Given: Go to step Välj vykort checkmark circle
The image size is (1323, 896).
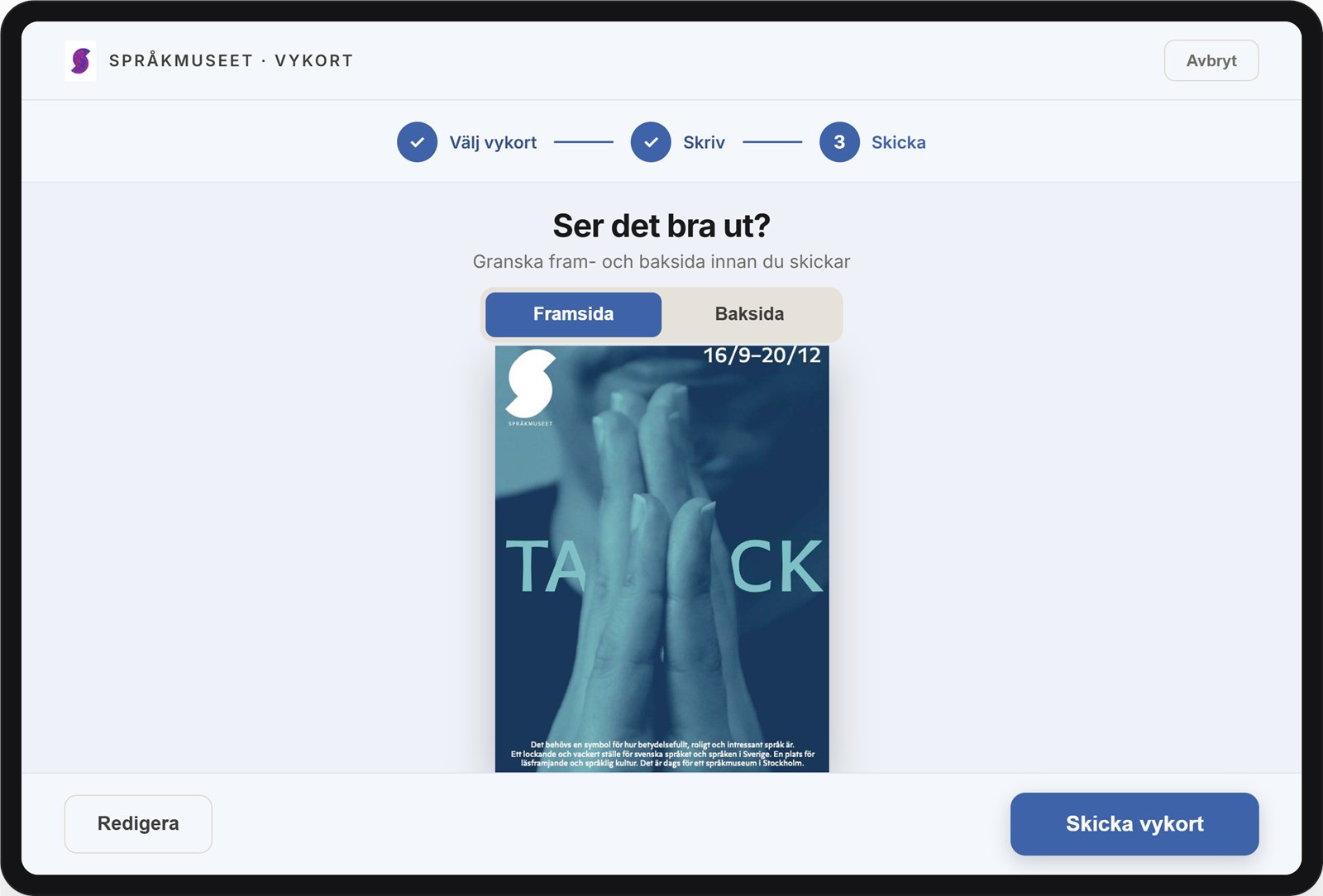Looking at the screenshot, I should pos(417,142).
